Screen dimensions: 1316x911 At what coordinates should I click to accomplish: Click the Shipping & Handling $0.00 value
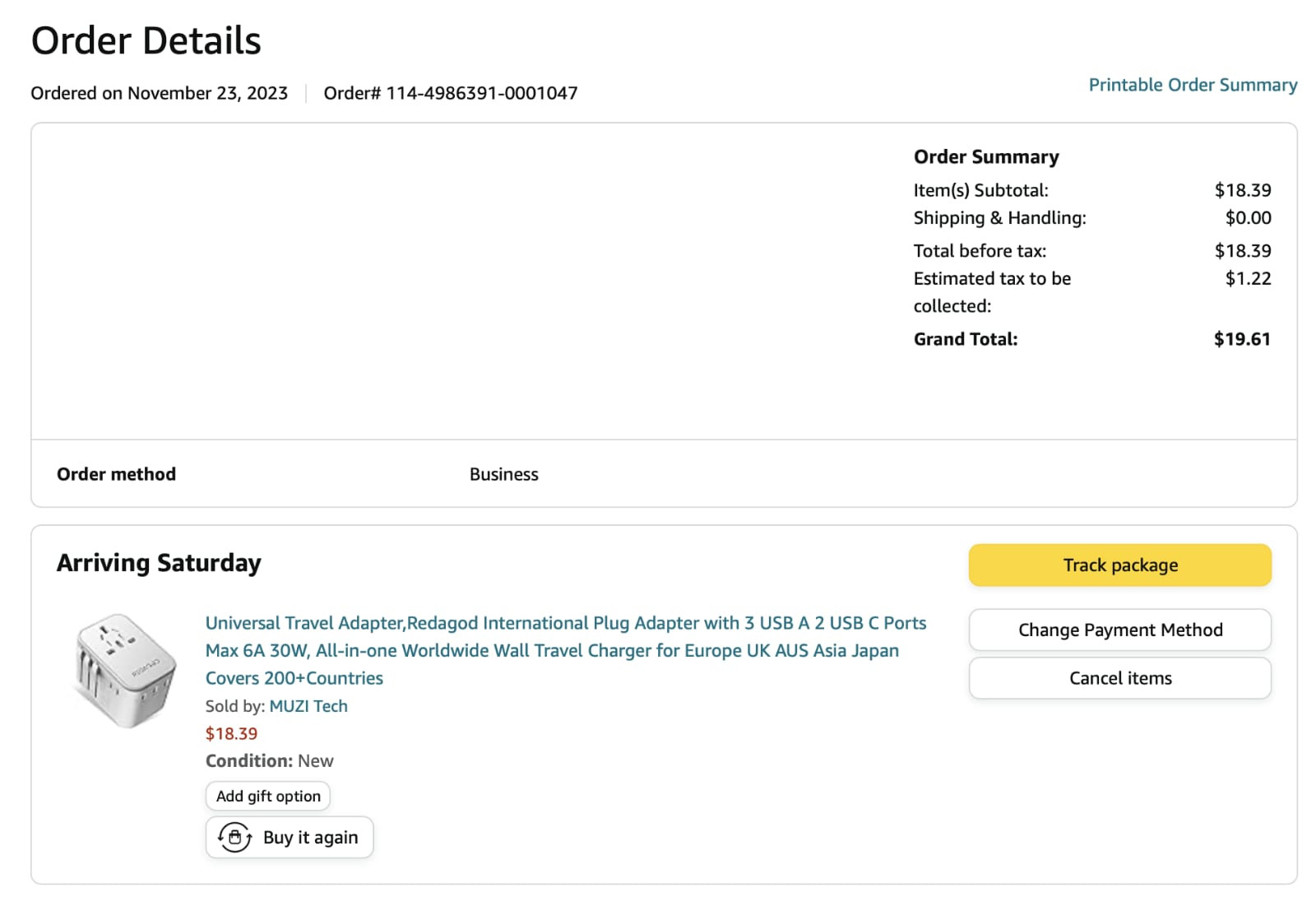tap(1248, 217)
